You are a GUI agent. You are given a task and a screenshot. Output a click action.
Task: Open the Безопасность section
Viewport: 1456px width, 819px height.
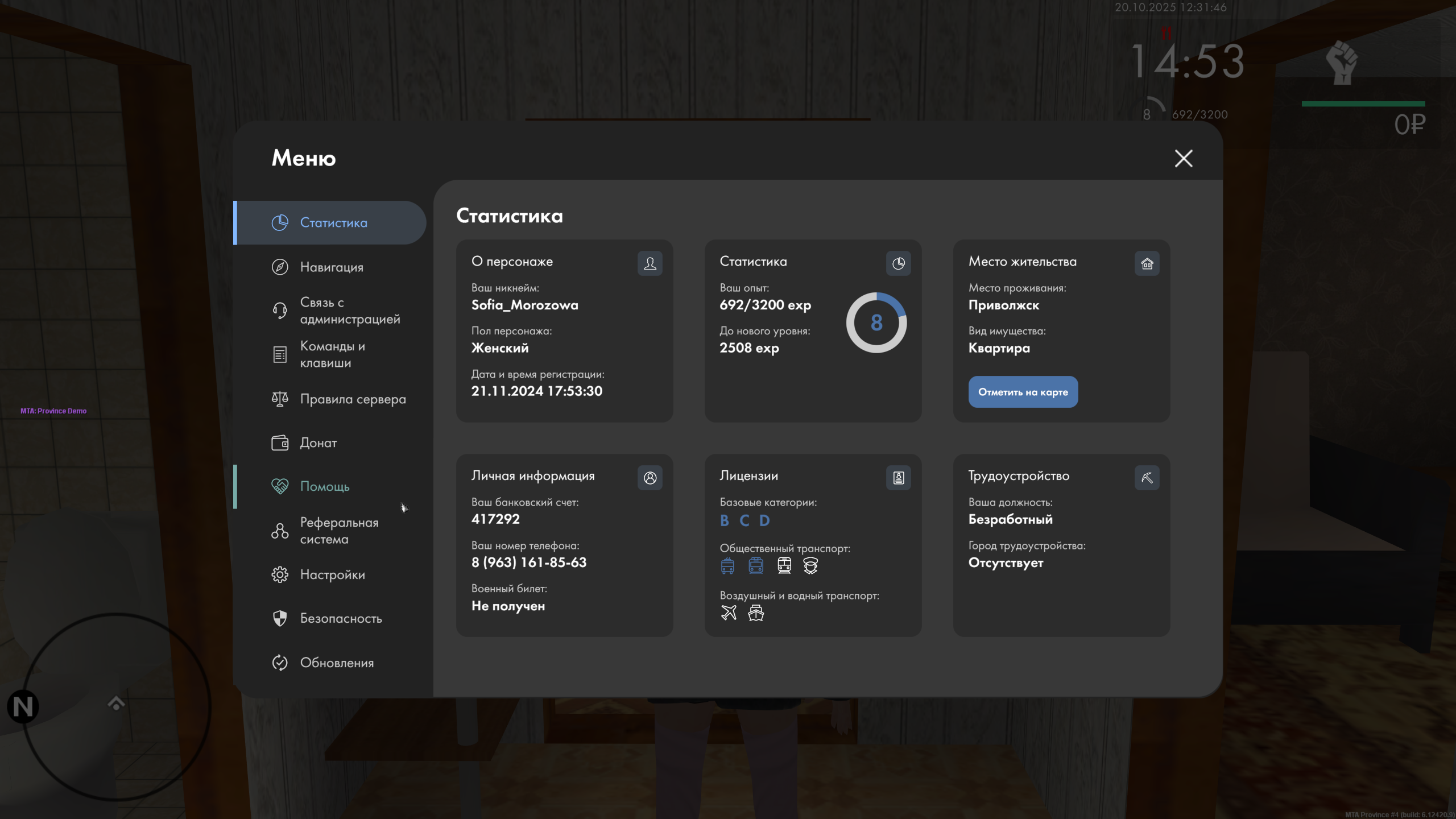(x=341, y=618)
